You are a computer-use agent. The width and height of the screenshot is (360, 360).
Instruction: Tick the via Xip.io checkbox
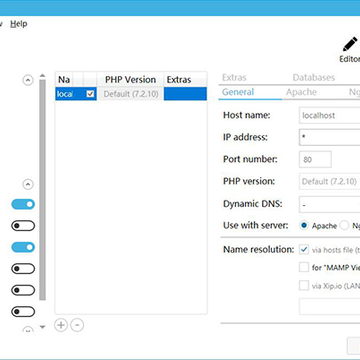pos(304,286)
